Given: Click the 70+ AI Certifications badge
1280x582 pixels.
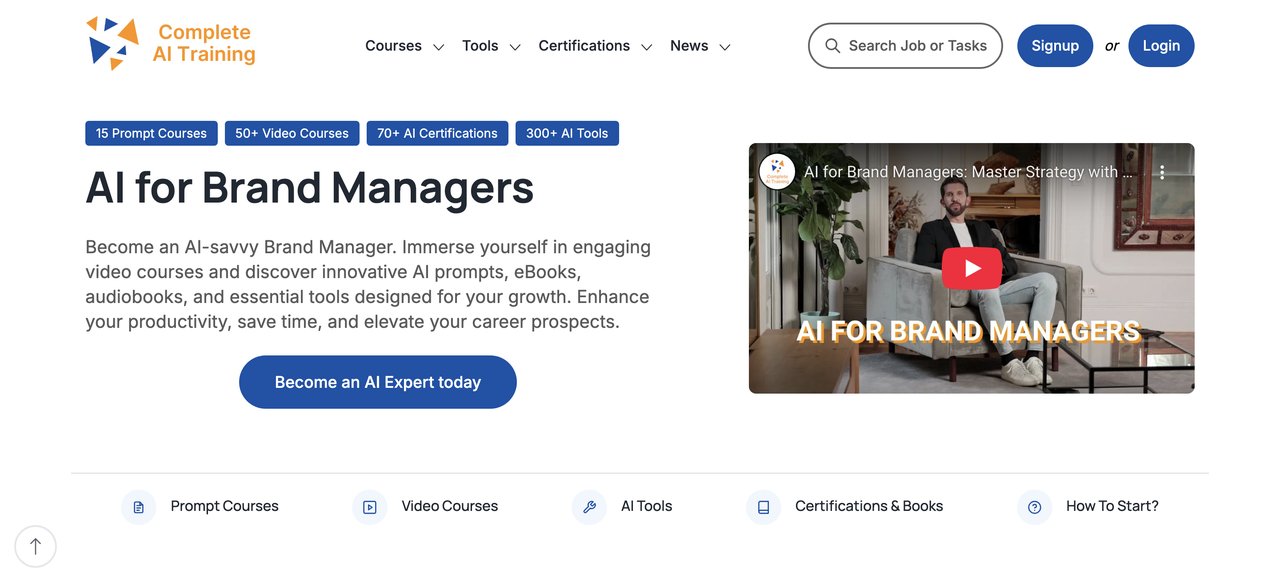Looking at the screenshot, I should click(x=437, y=133).
